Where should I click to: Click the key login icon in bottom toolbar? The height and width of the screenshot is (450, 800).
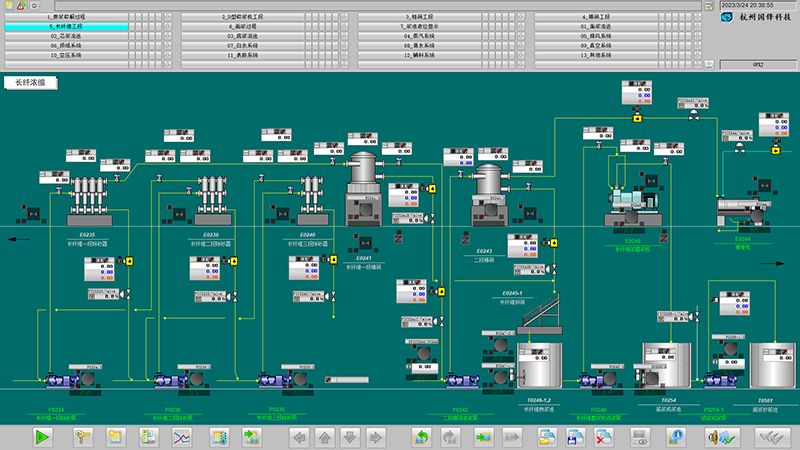(x=83, y=437)
